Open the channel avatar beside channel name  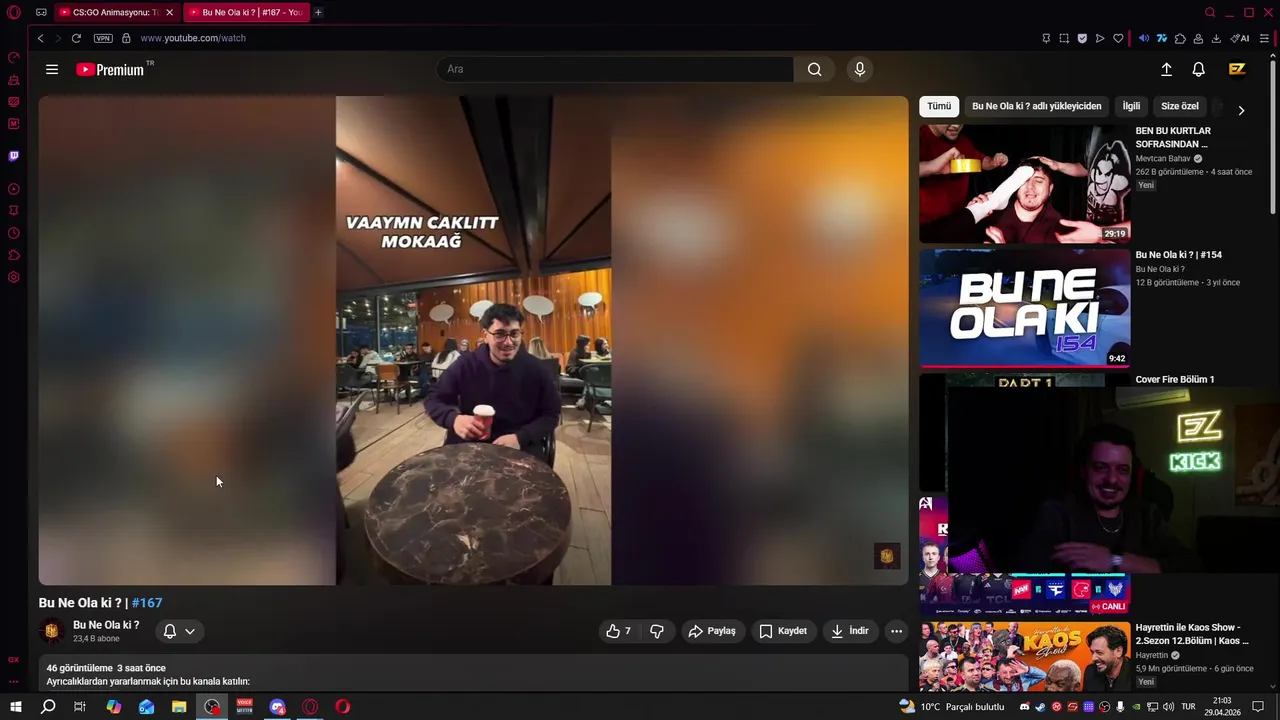click(x=52, y=631)
